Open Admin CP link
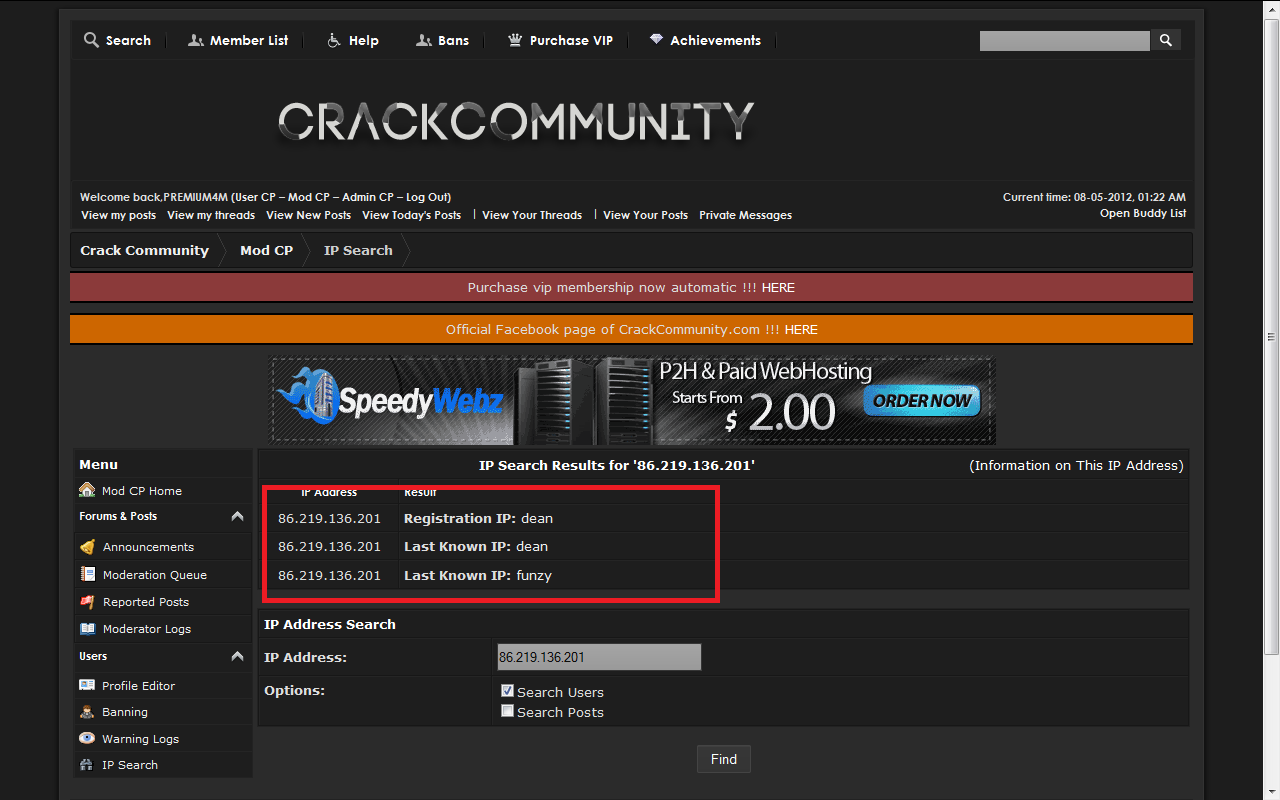The width and height of the screenshot is (1280, 800). pyautogui.click(x=368, y=197)
